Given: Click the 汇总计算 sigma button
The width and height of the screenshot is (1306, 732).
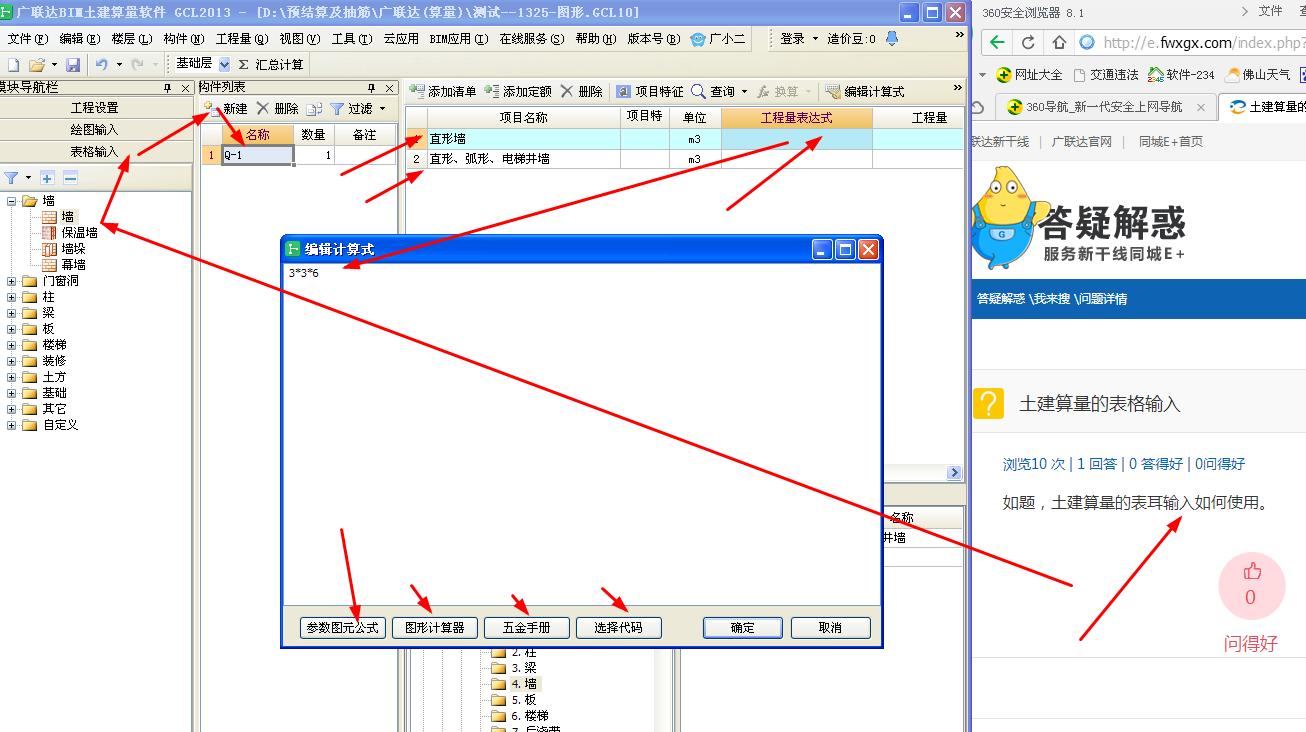Looking at the screenshot, I should click(271, 64).
